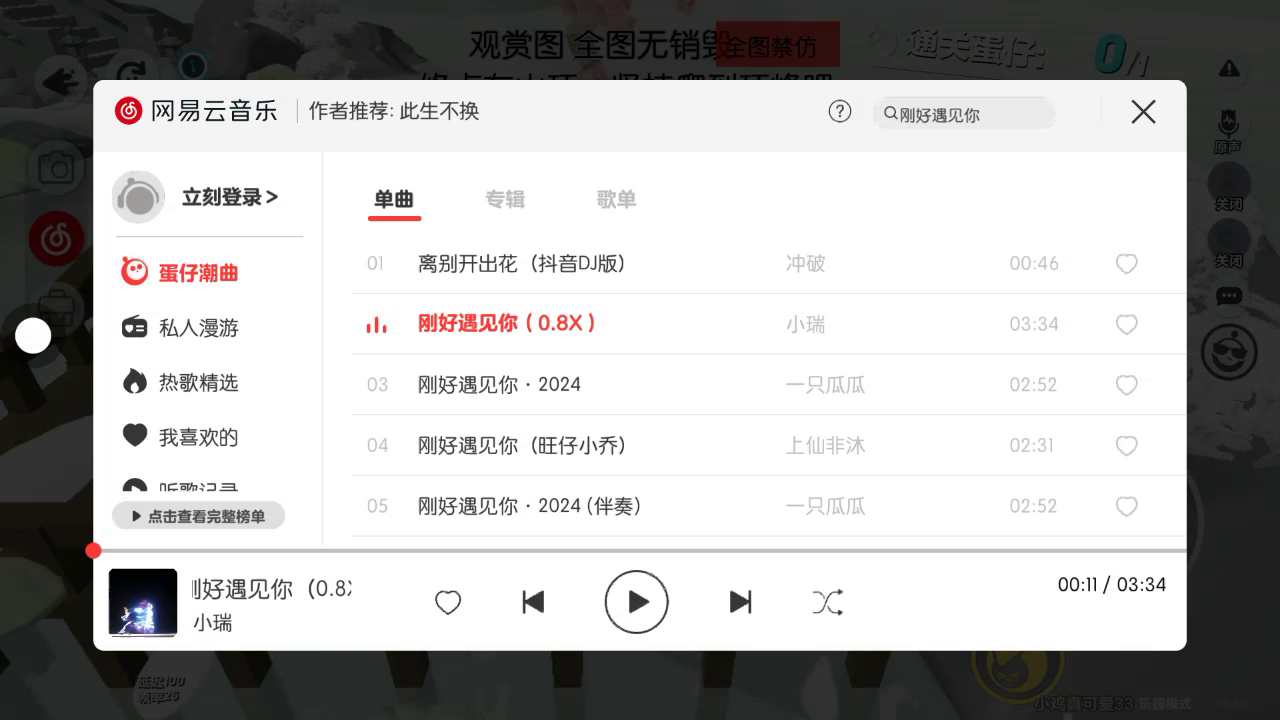The image size is (1280, 720).
Task: Play the current song
Action: 636,601
